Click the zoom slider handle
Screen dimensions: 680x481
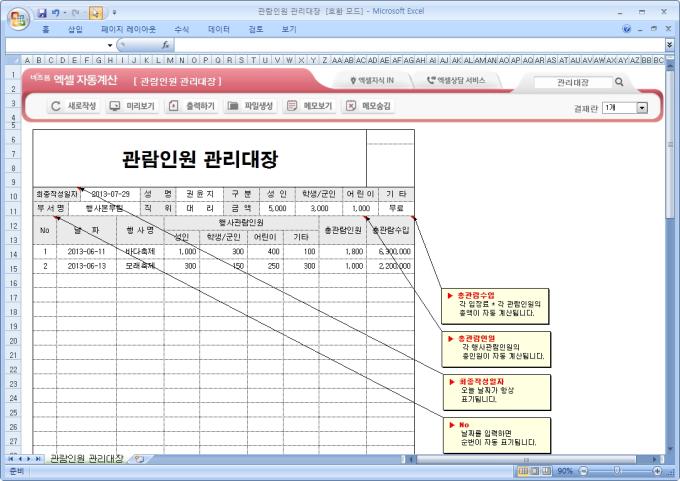tap(617, 471)
